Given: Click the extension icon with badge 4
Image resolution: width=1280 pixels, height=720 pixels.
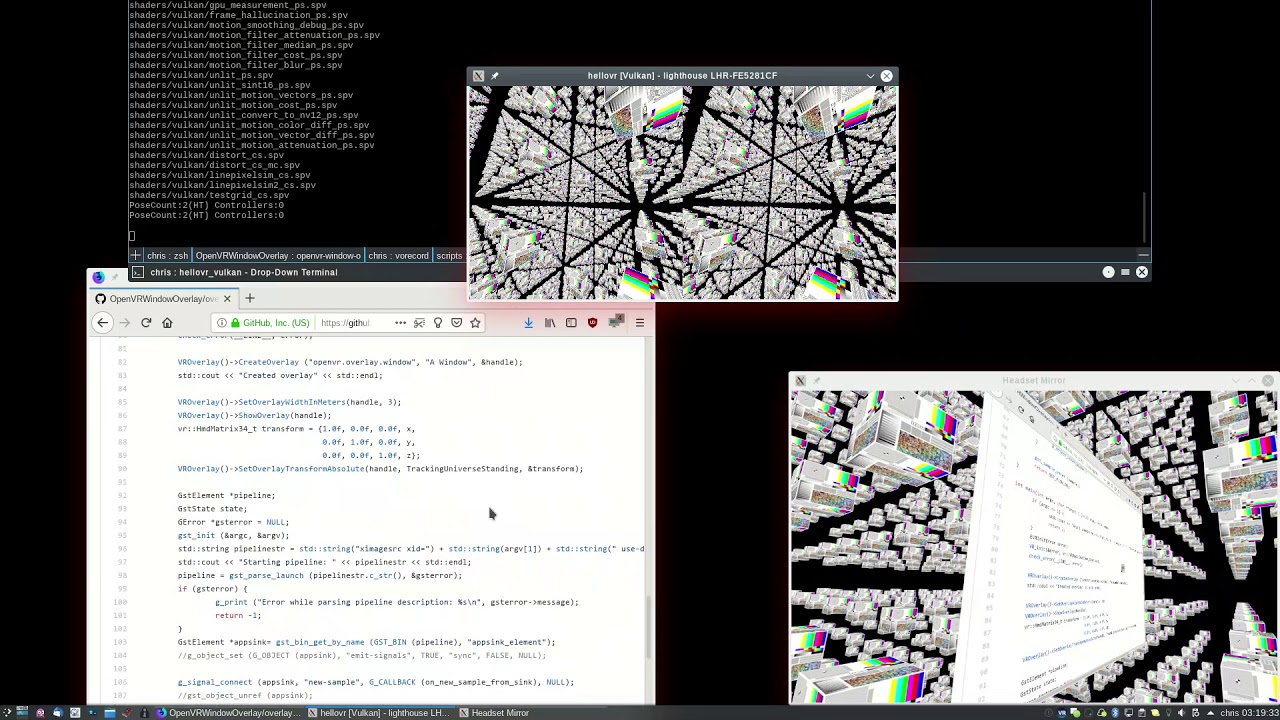Looking at the screenshot, I should (x=616, y=322).
